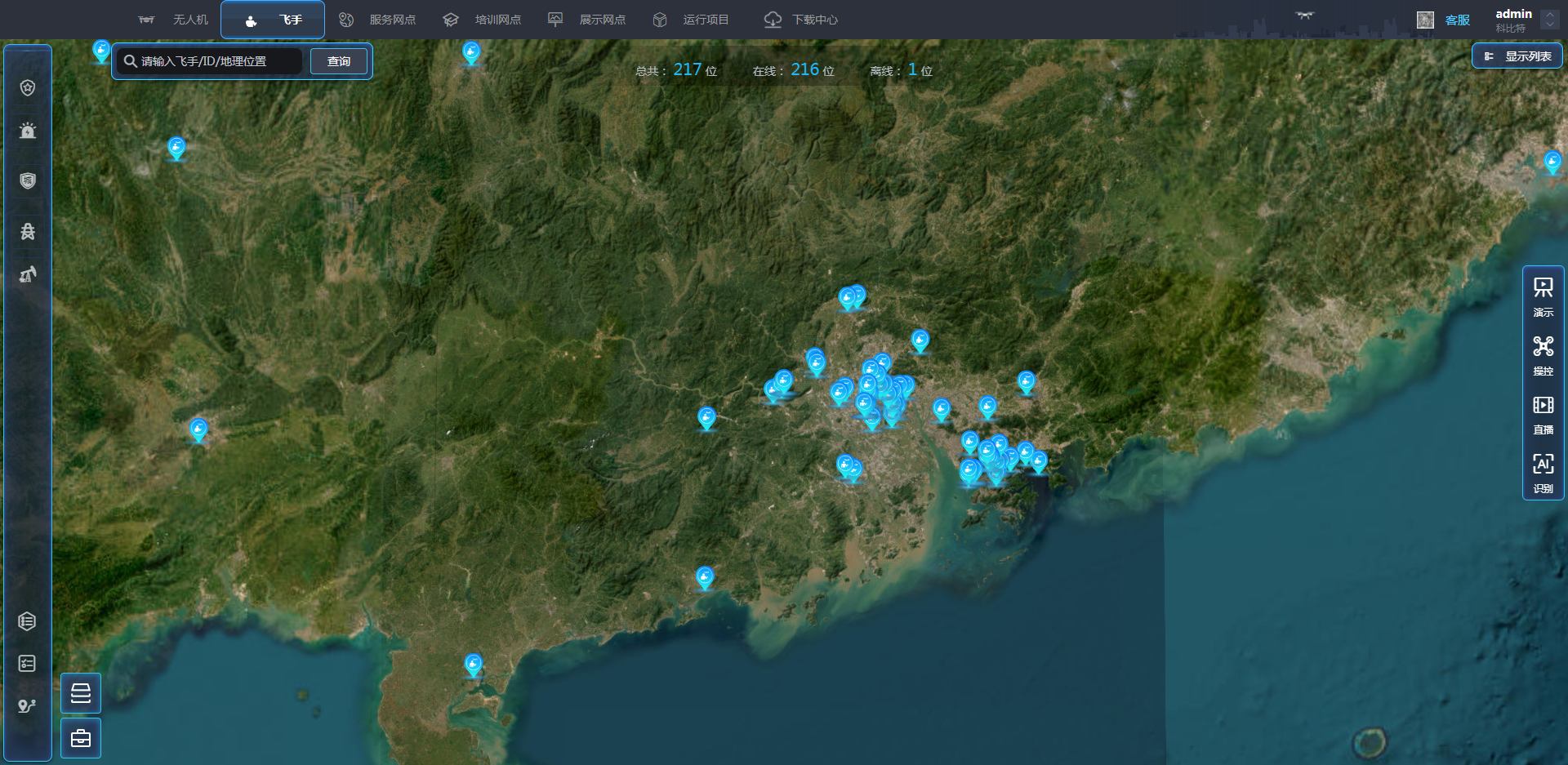Open the 无人机 drone tab
Image resolution: width=1568 pixels, height=765 pixels.
(x=173, y=20)
